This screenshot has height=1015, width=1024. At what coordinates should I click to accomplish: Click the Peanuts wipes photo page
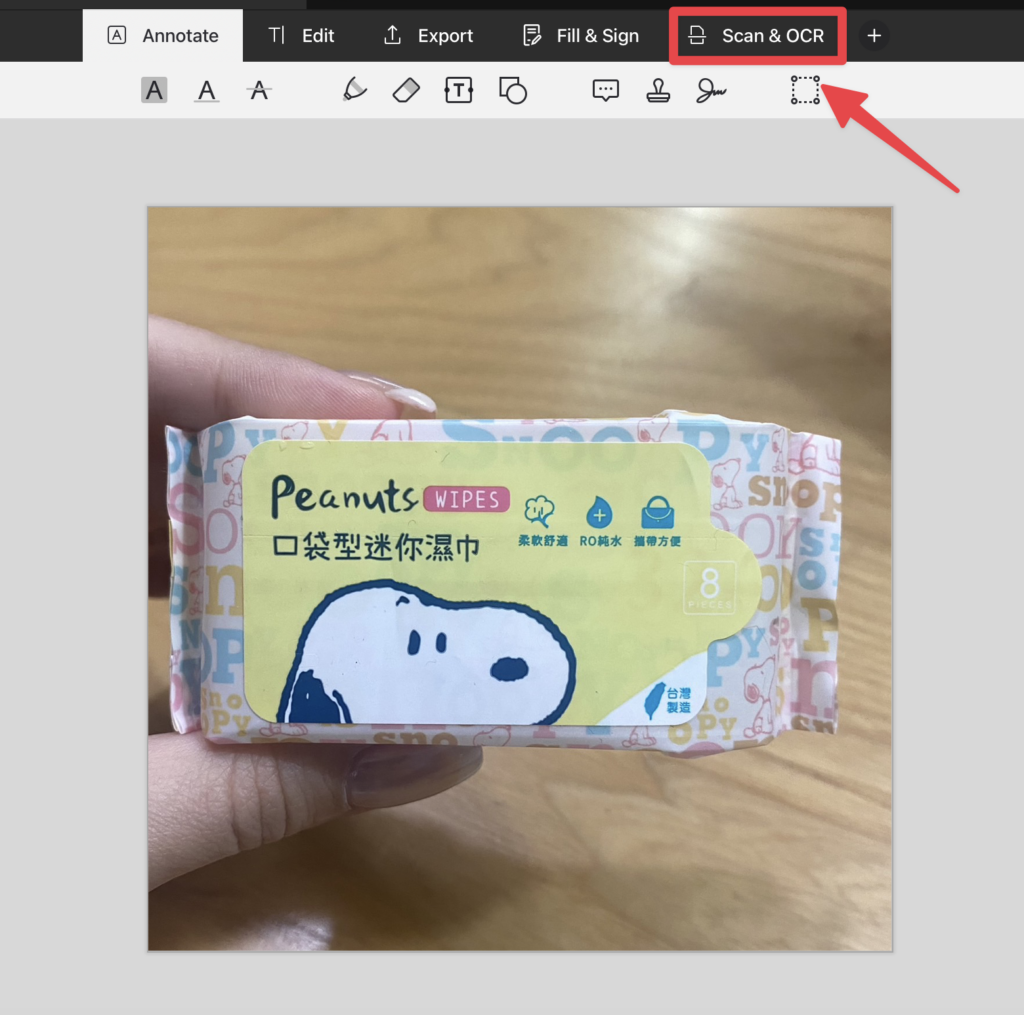520,579
